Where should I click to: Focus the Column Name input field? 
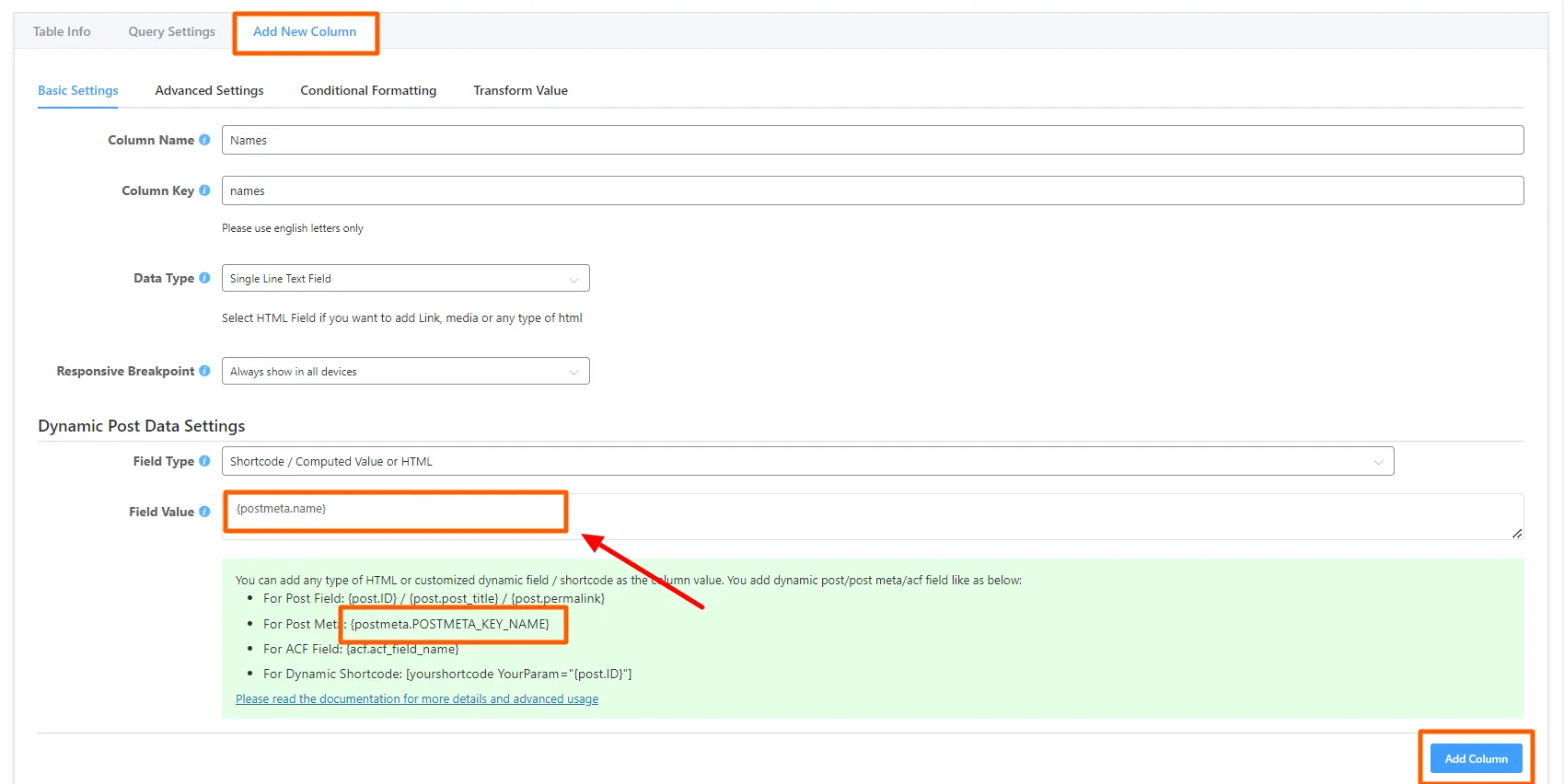pyautogui.click(x=873, y=140)
